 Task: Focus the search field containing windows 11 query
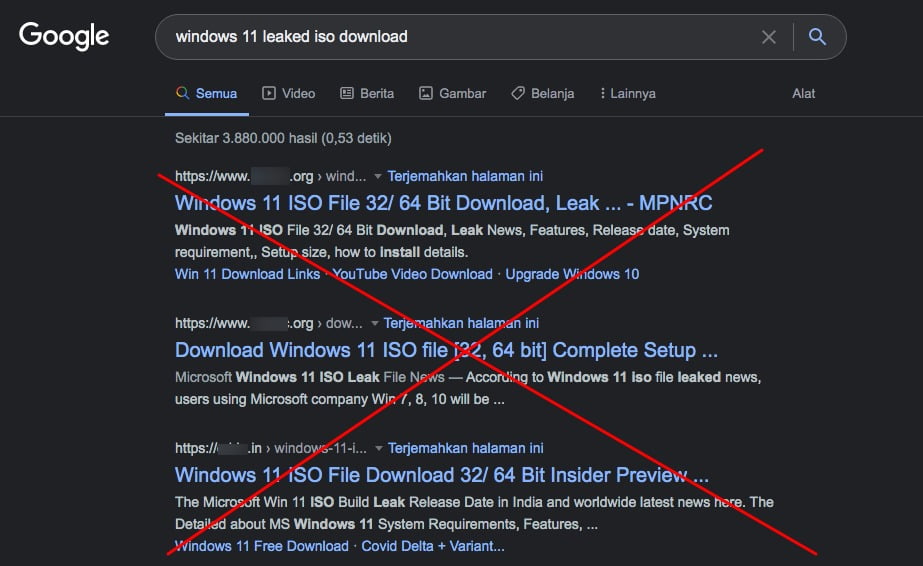[500, 36]
